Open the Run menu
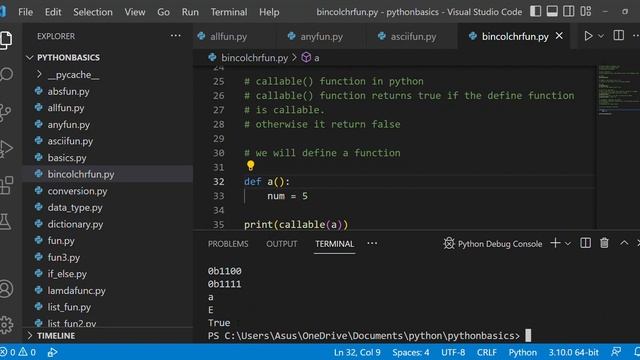640x360 pixels. coord(190,12)
